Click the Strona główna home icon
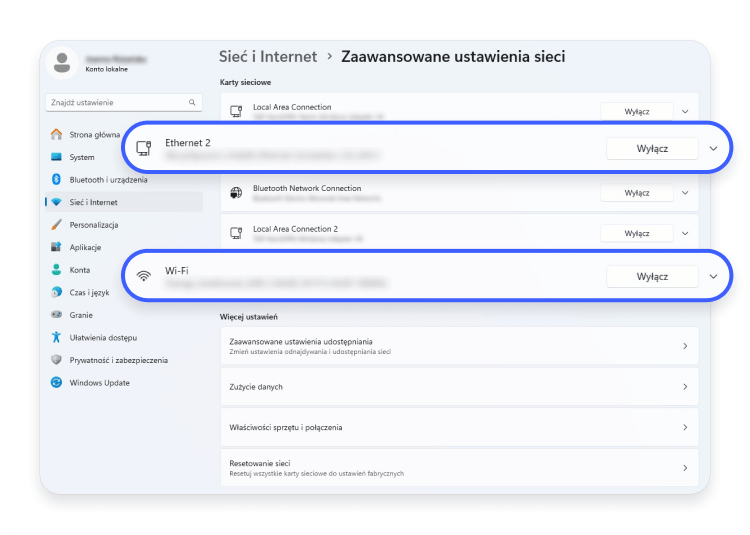 click(x=56, y=134)
